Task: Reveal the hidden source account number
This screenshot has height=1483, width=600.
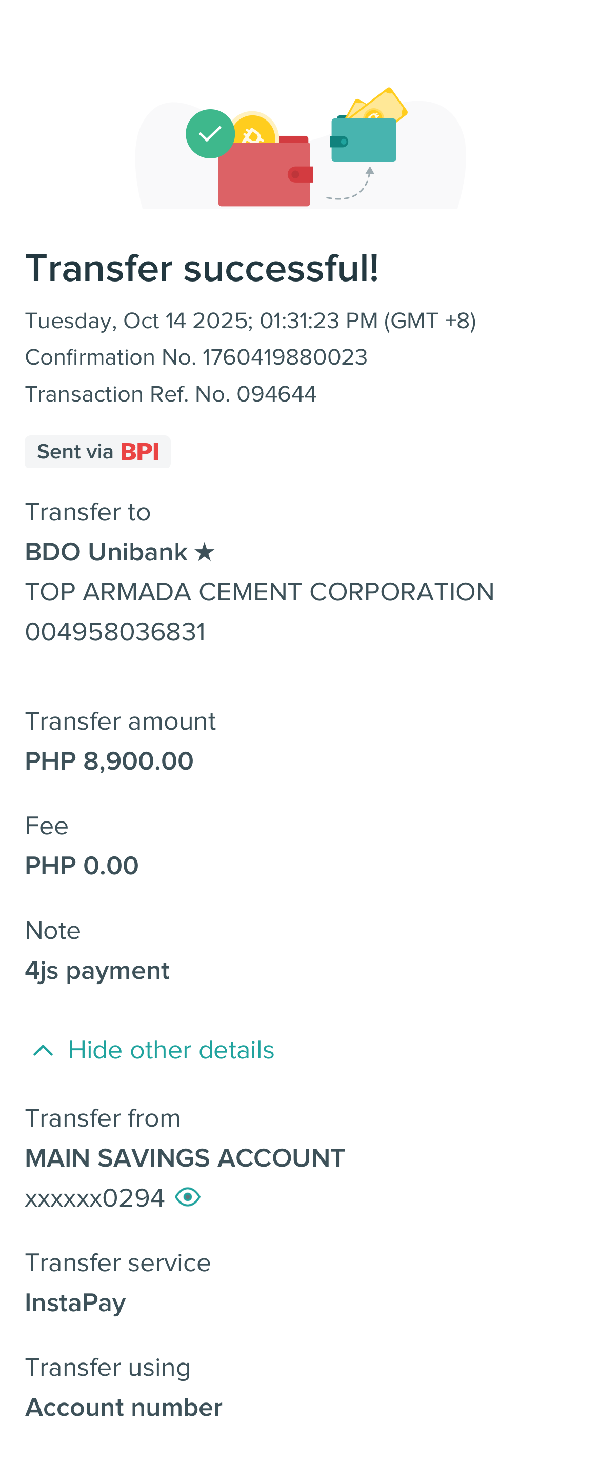Action: (188, 1197)
